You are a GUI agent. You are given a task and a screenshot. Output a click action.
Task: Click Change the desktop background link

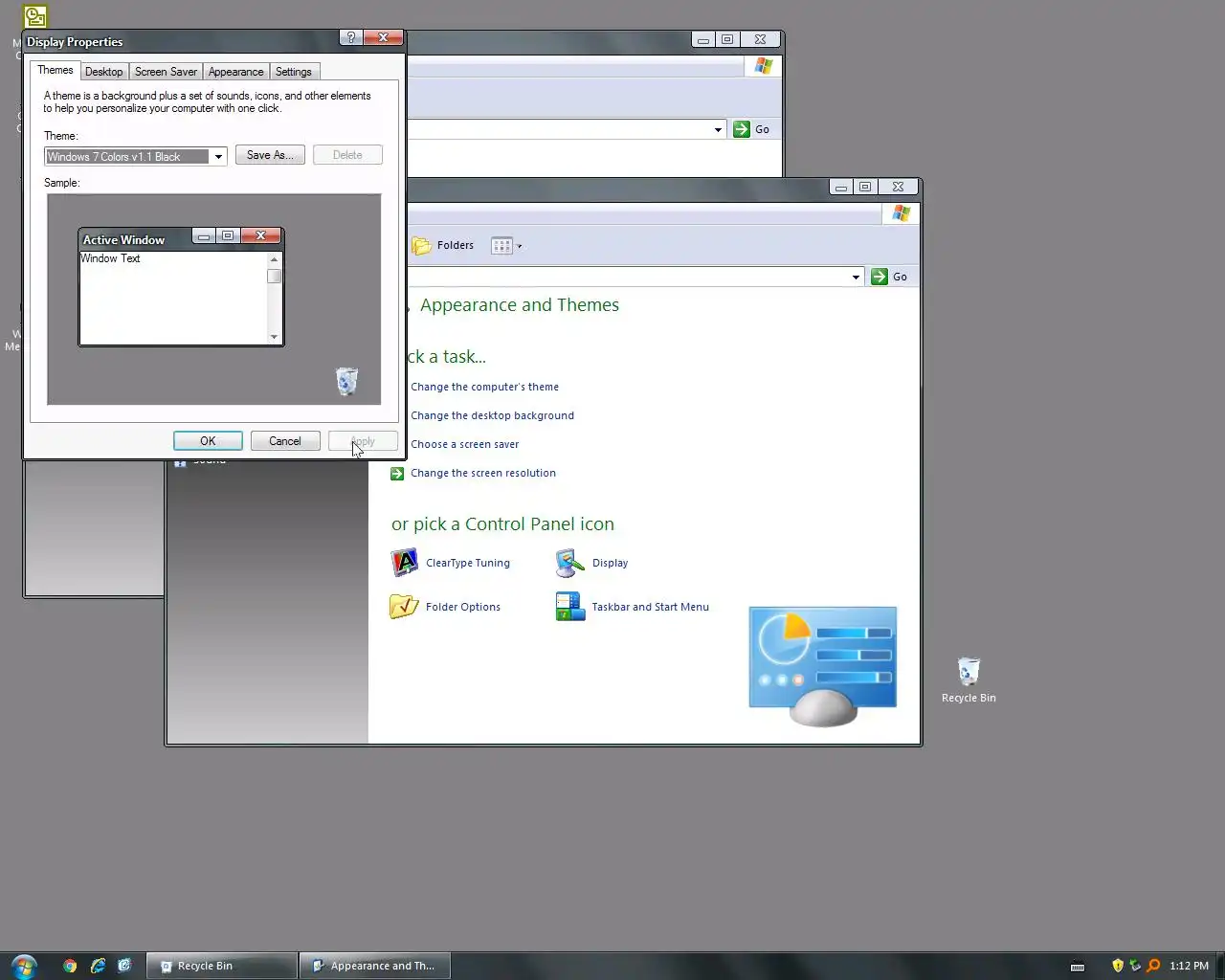pyautogui.click(x=492, y=415)
